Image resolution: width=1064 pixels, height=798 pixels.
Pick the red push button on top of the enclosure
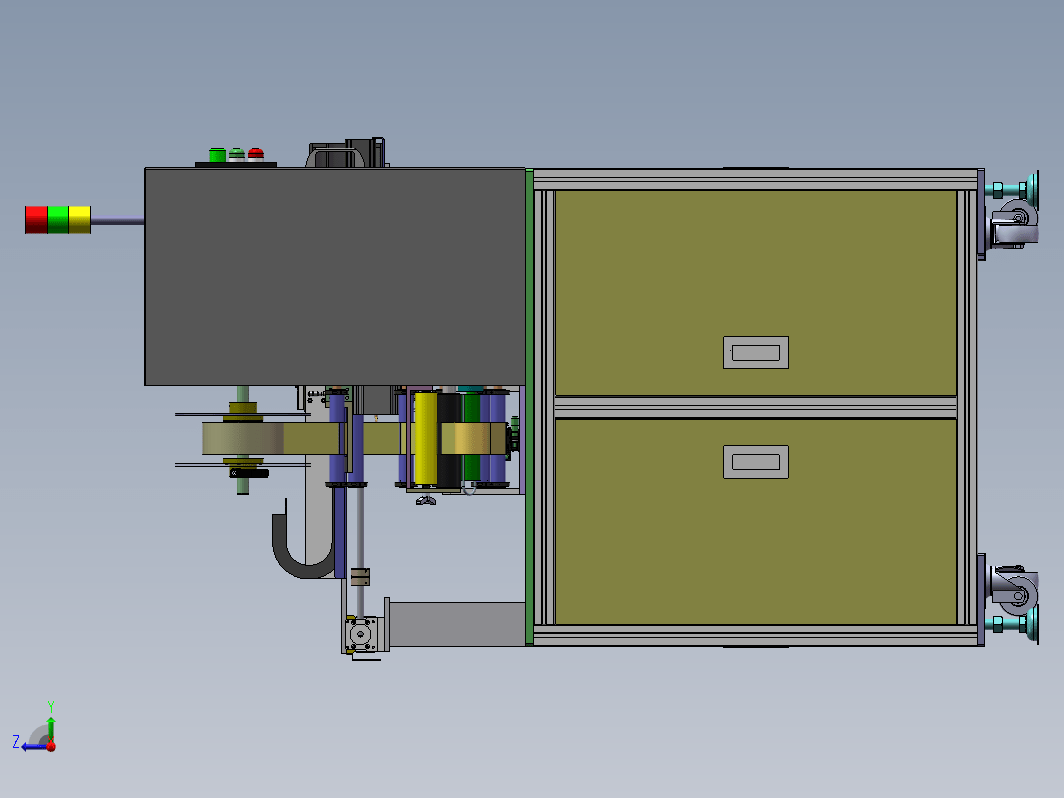256,155
